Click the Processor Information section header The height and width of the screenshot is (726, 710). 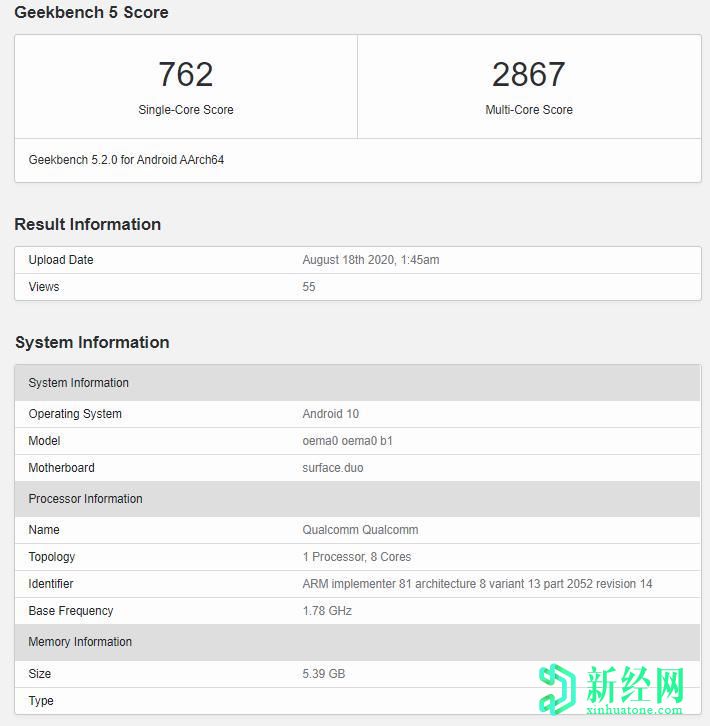[x=85, y=499]
